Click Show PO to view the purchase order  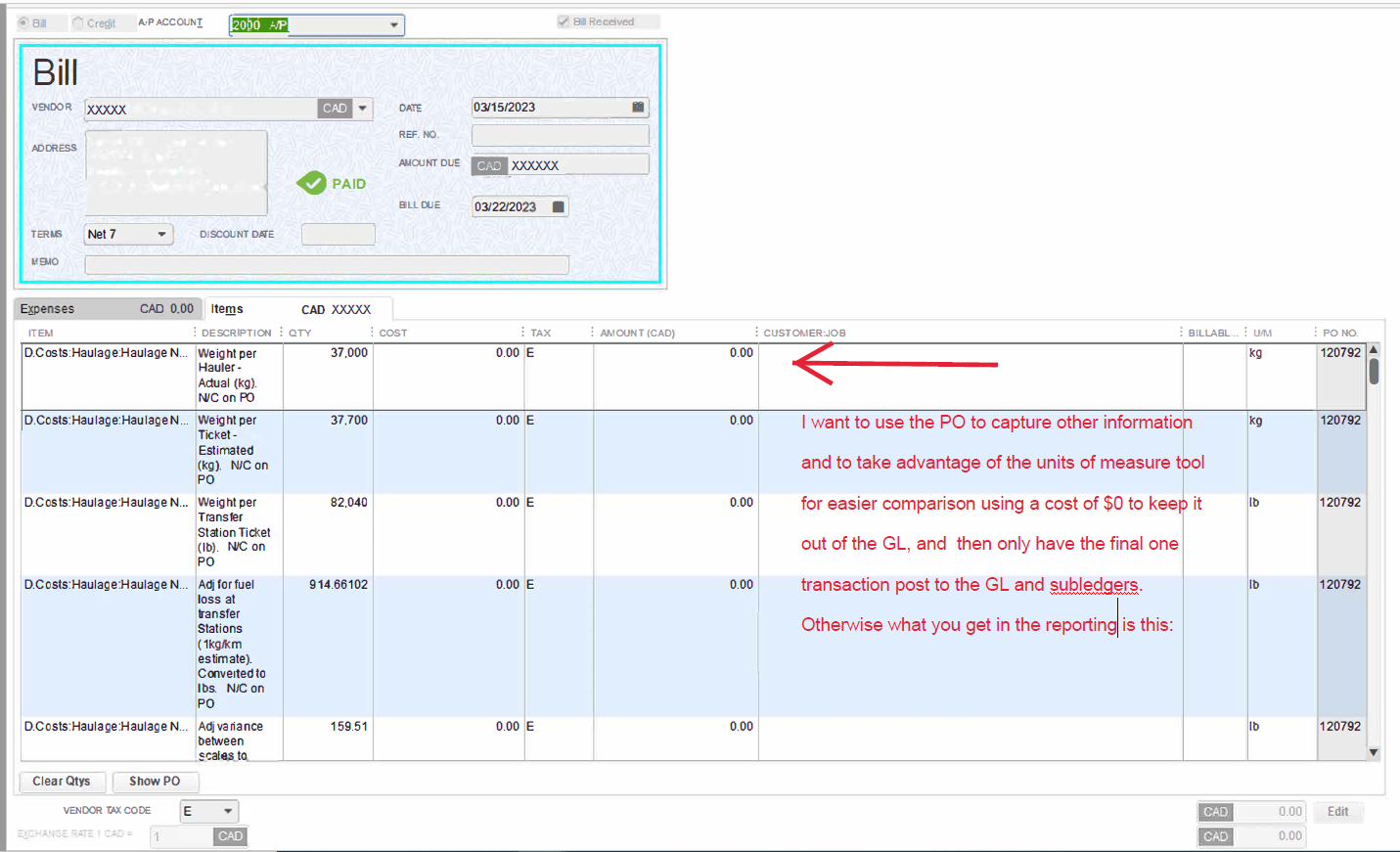click(155, 782)
